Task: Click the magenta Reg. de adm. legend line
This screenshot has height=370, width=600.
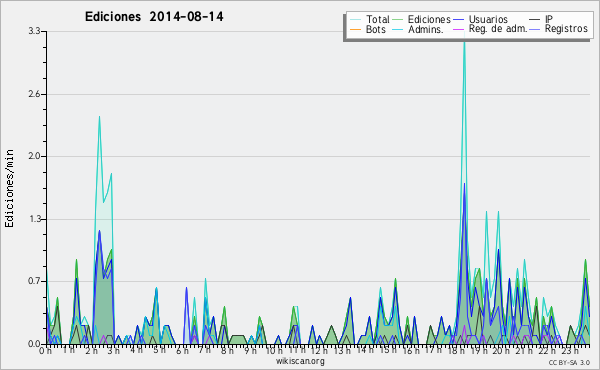Action: [458, 29]
